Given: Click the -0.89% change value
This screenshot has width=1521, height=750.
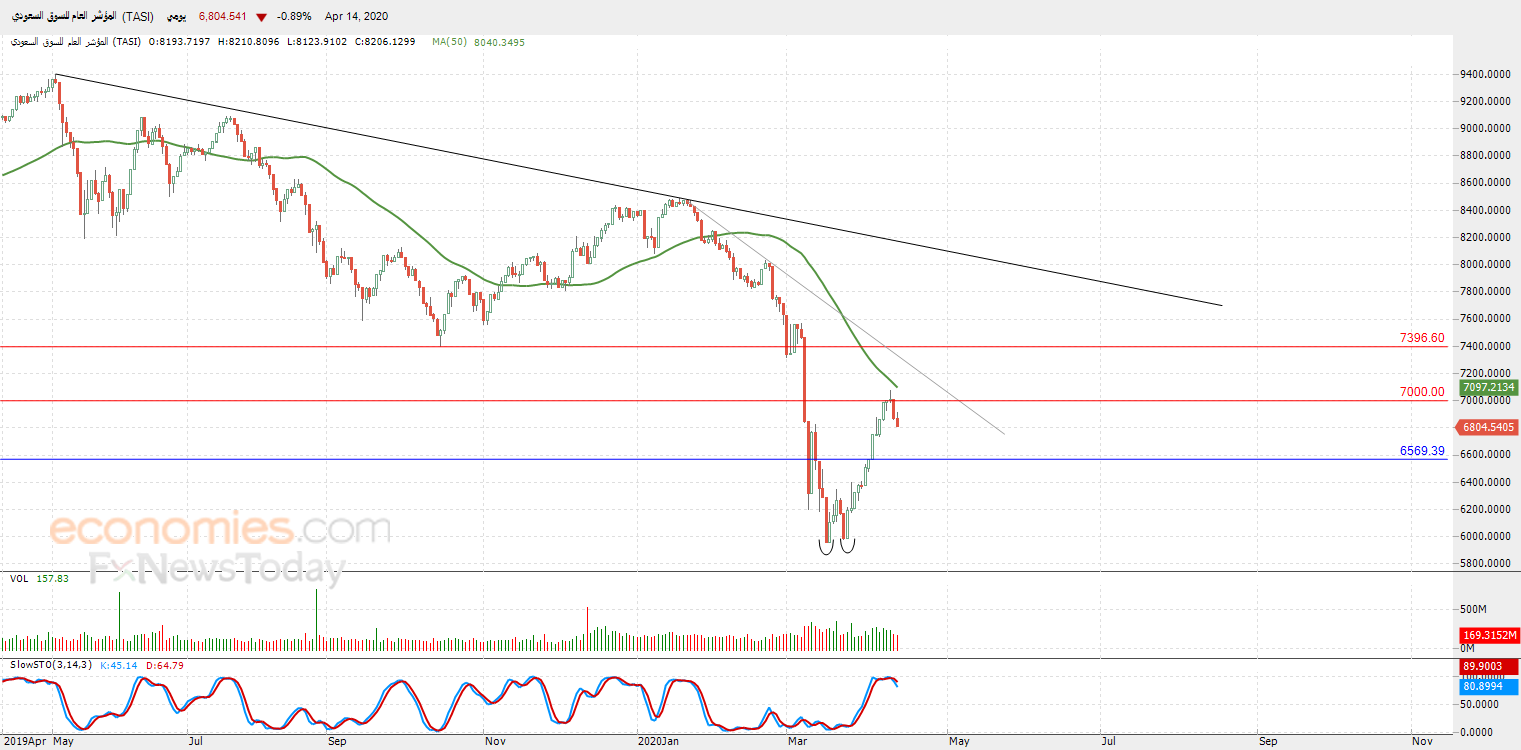Looking at the screenshot, I should [x=295, y=17].
